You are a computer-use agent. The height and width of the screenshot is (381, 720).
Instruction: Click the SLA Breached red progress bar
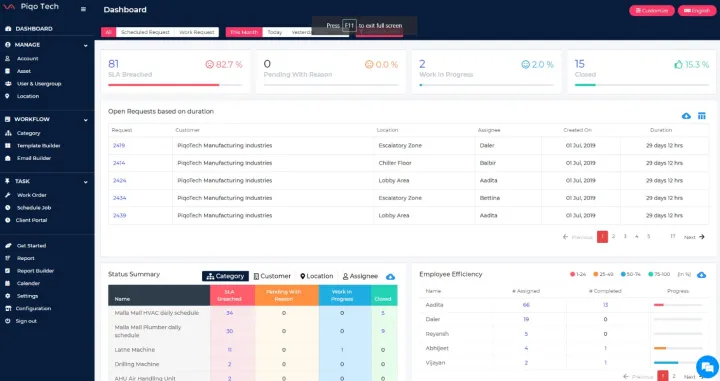tap(163, 85)
